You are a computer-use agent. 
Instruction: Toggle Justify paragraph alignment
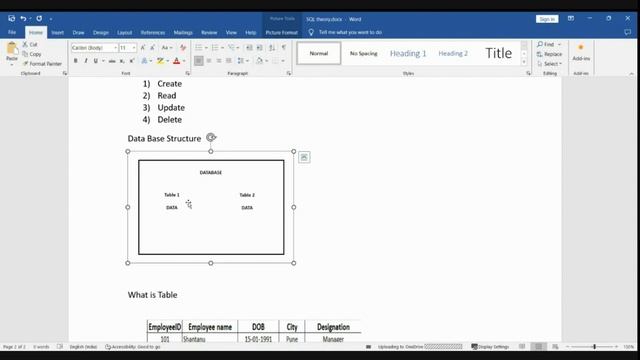point(229,61)
